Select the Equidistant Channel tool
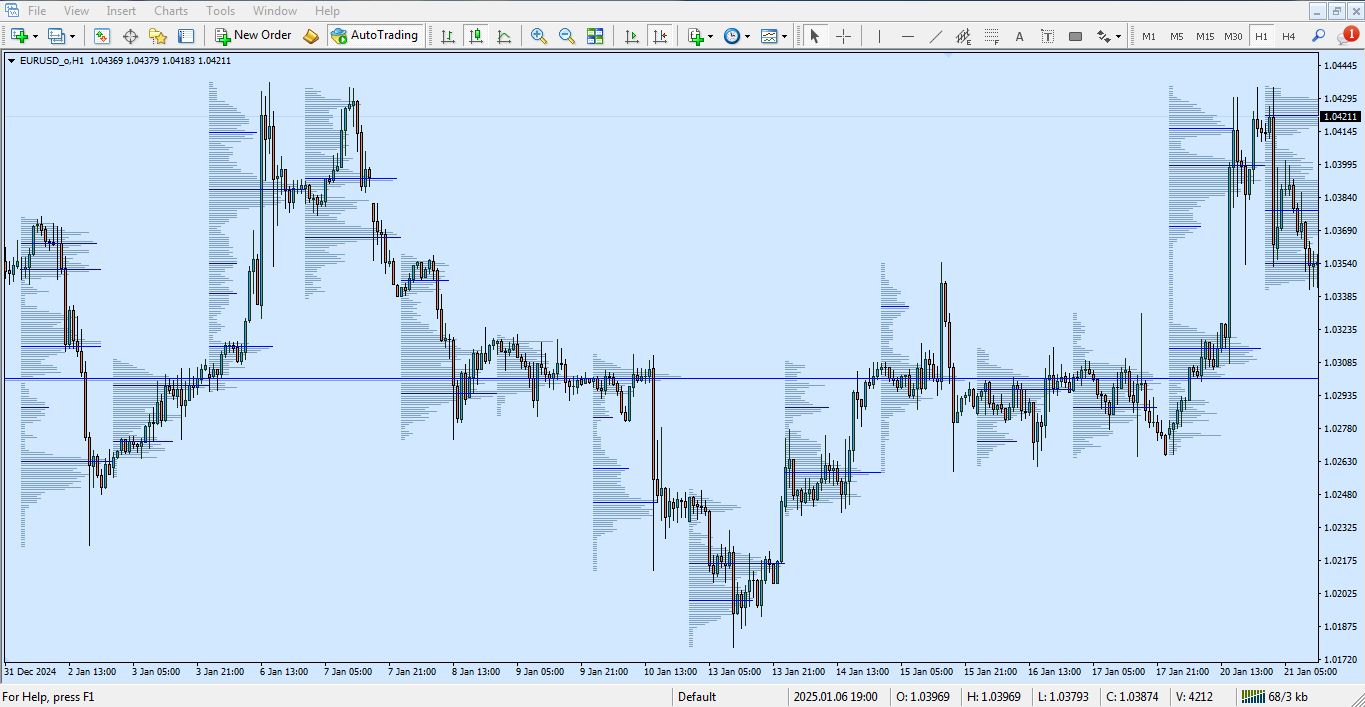1365x707 pixels. point(963,36)
